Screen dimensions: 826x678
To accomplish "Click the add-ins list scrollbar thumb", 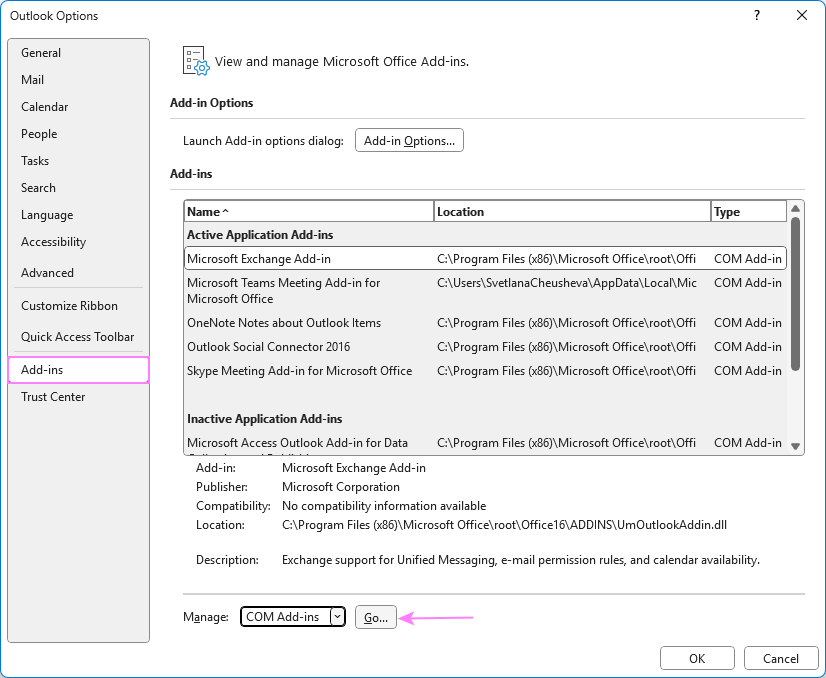I will [x=795, y=294].
